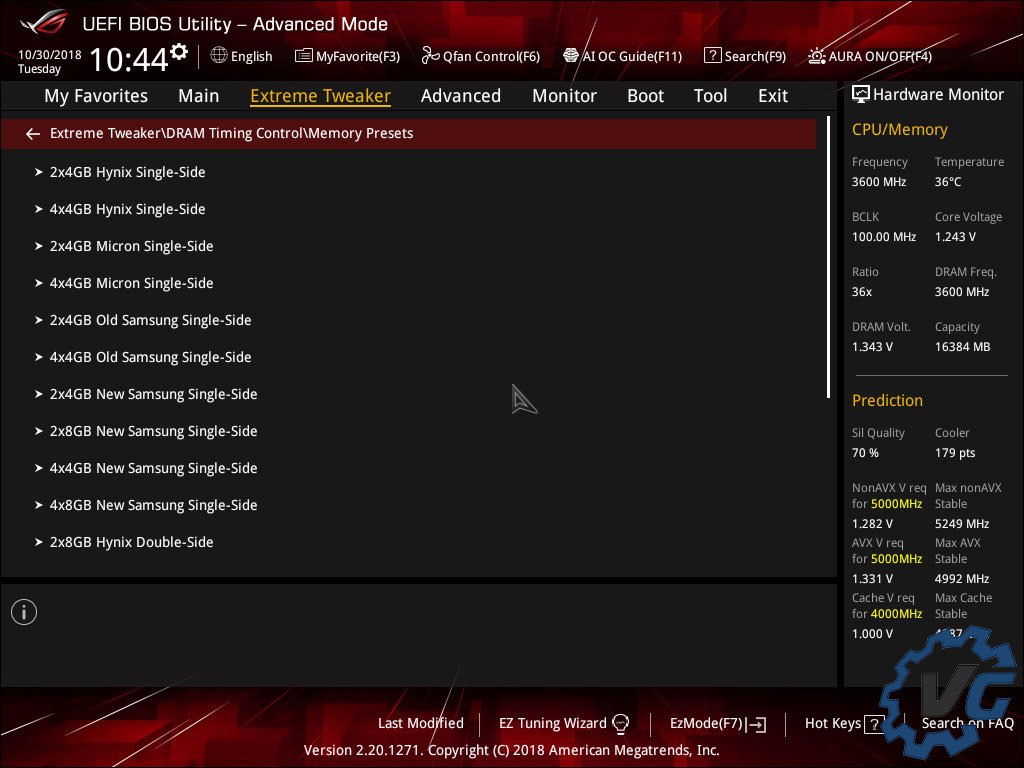Click the AI OC Guide chip icon

click(x=571, y=56)
